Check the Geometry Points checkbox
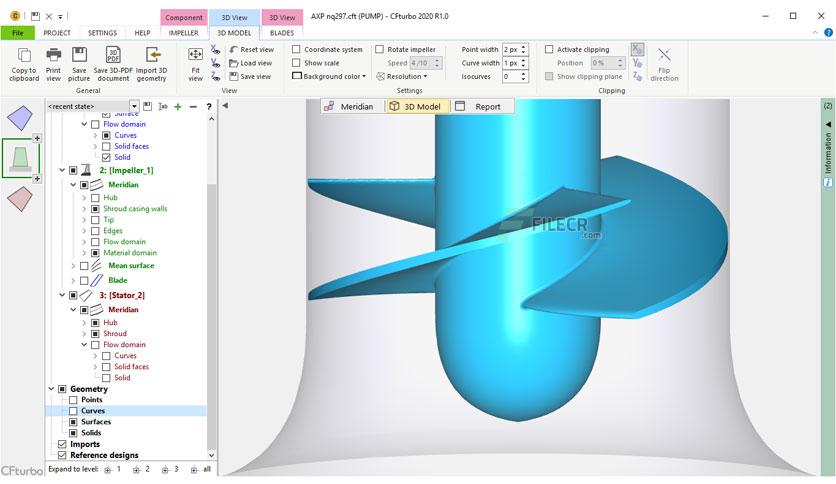 73,400
